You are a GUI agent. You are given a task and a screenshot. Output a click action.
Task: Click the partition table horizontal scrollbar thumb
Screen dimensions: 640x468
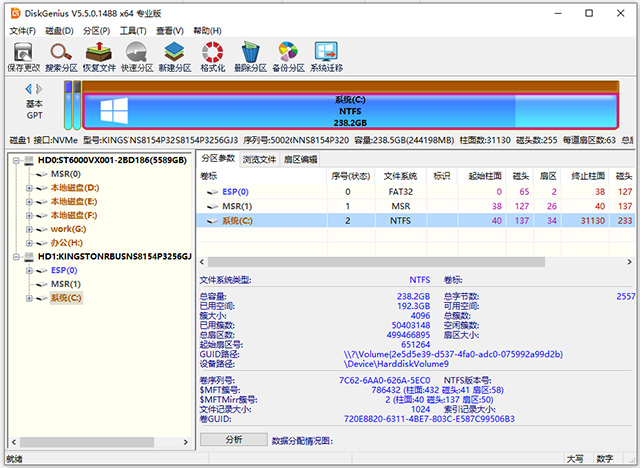(376, 262)
